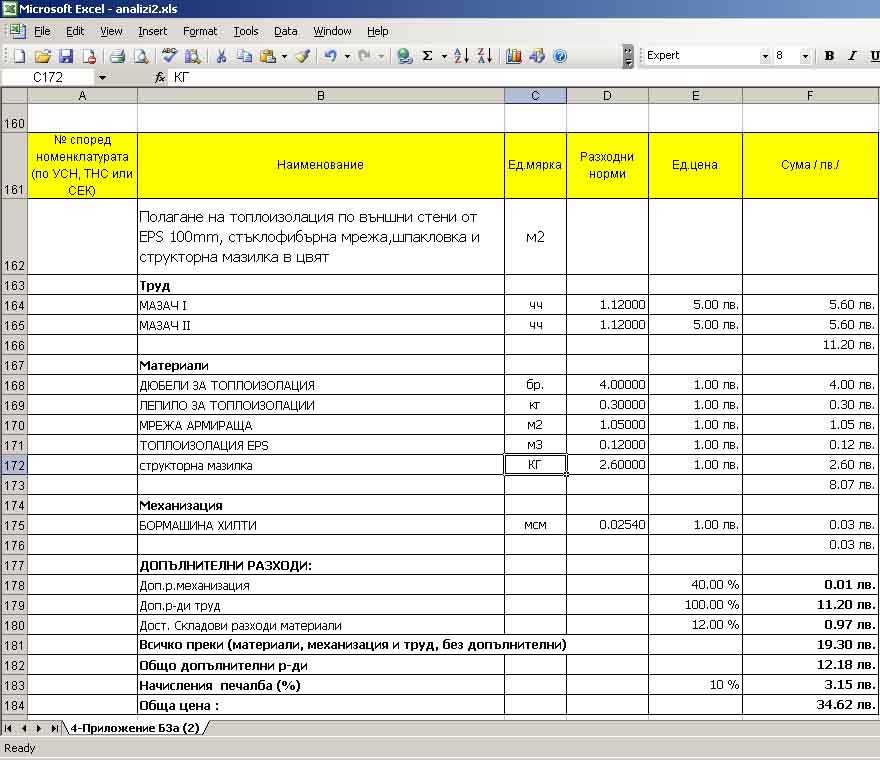Sort descending Z to A
The height and width of the screenshot is (760, 880).
(485, 56)
